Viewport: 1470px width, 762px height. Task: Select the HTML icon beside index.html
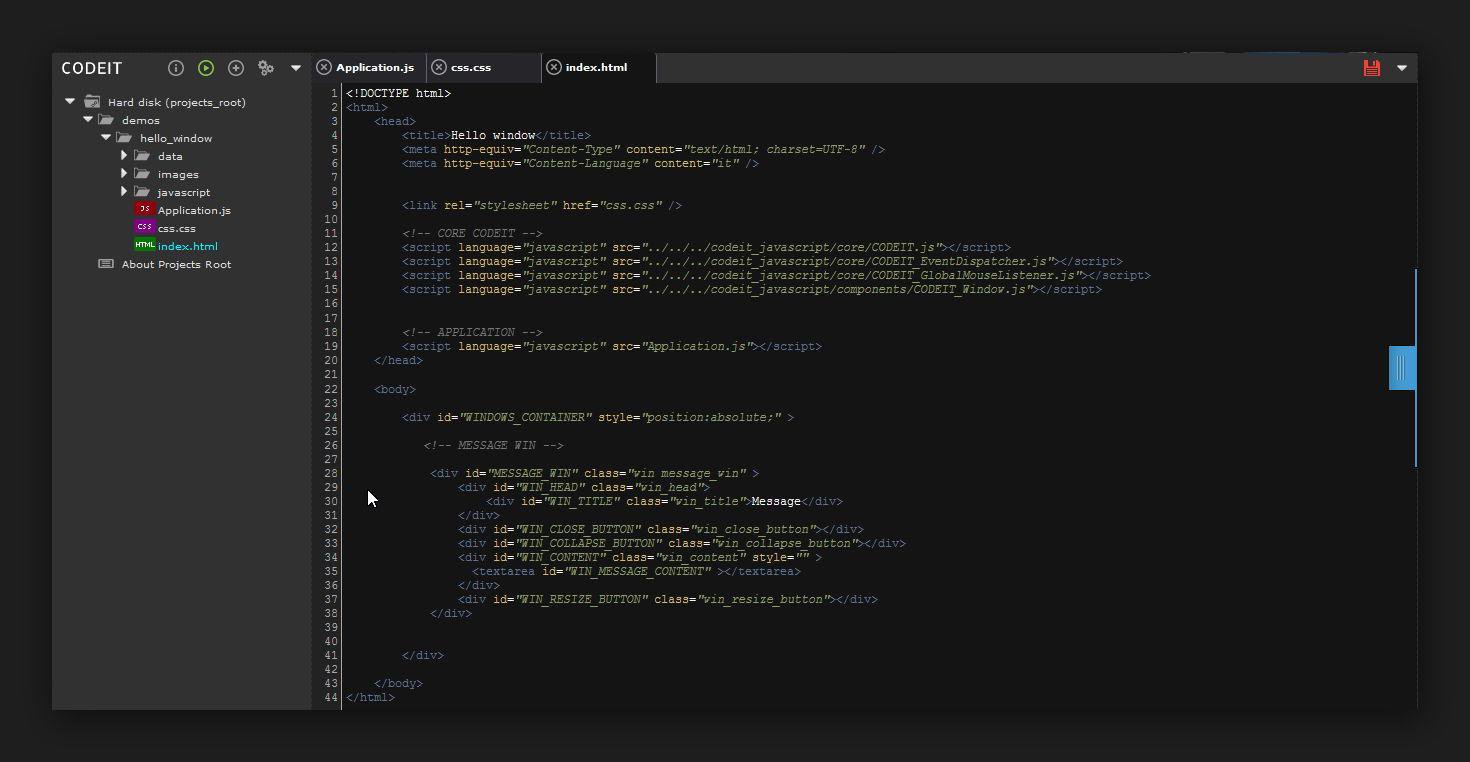pos(144,246)
